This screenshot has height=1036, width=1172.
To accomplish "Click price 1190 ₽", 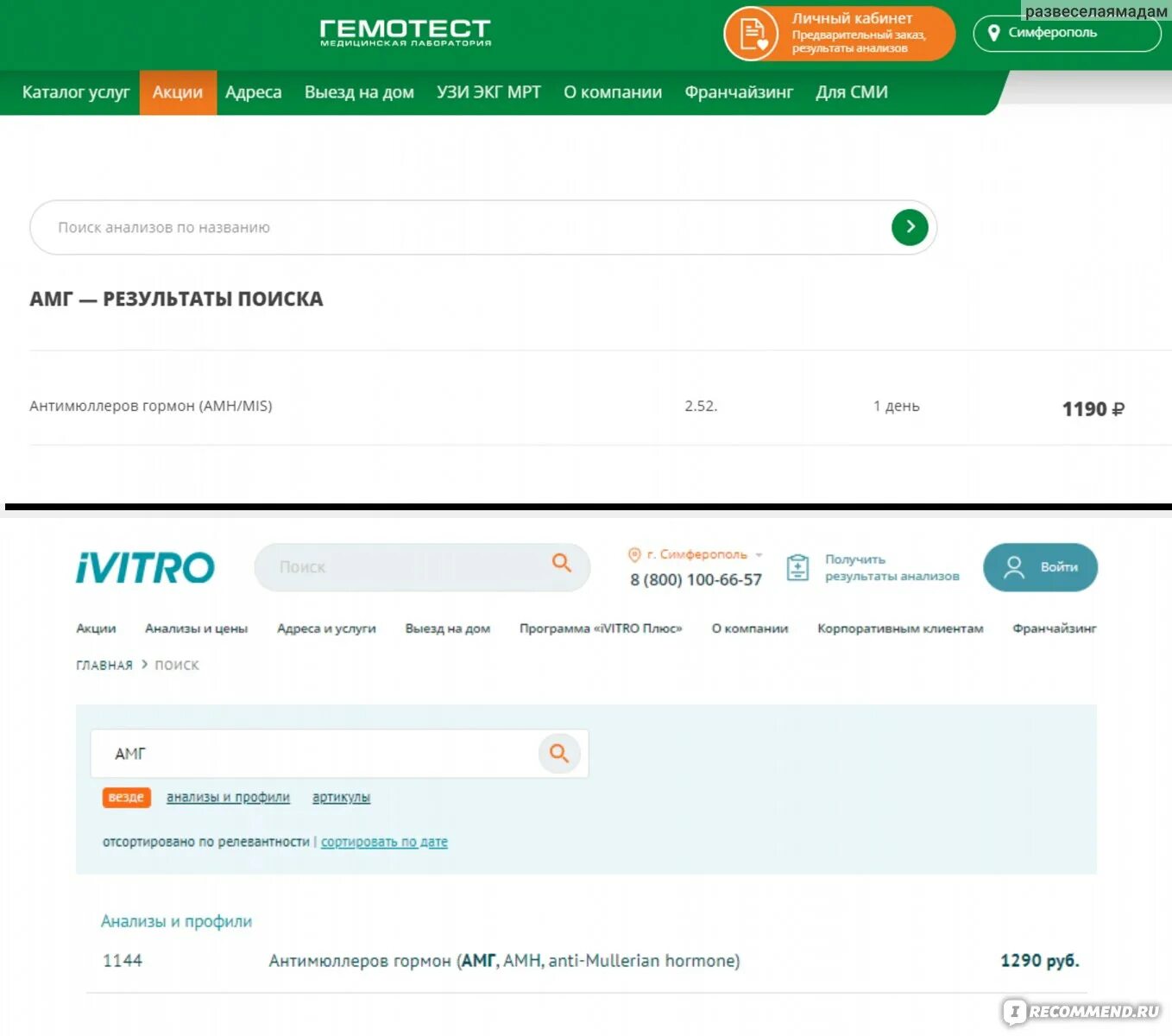I will click(1093, 408).
